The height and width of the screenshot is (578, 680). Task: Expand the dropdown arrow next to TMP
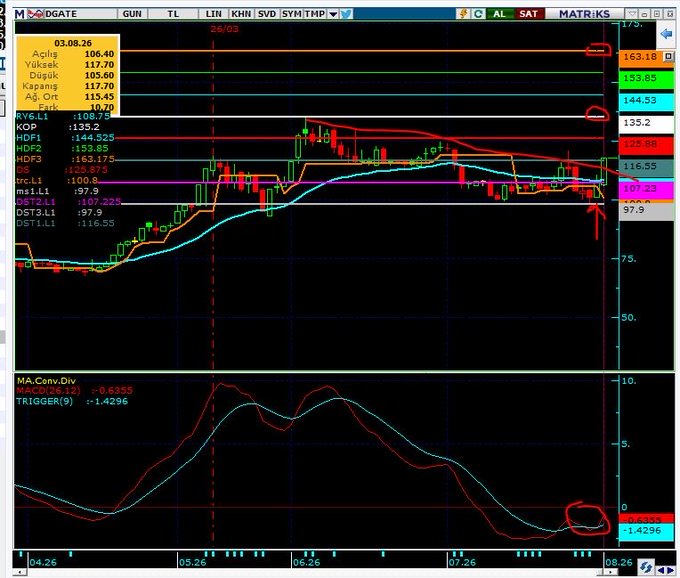tap(333, 14)
